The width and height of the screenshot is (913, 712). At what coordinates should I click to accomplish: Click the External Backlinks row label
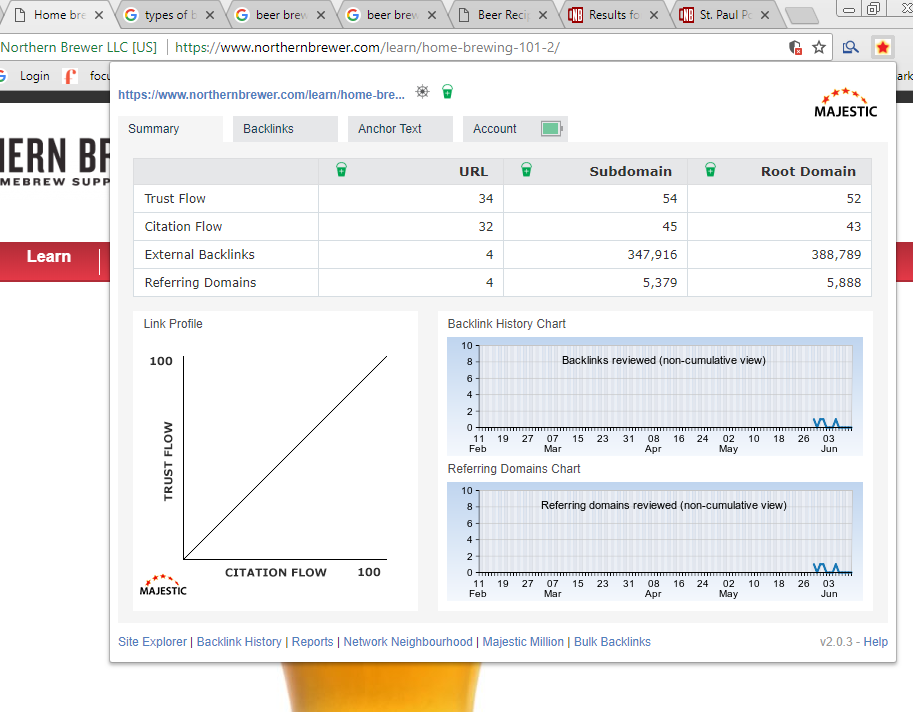click(200, 254)
